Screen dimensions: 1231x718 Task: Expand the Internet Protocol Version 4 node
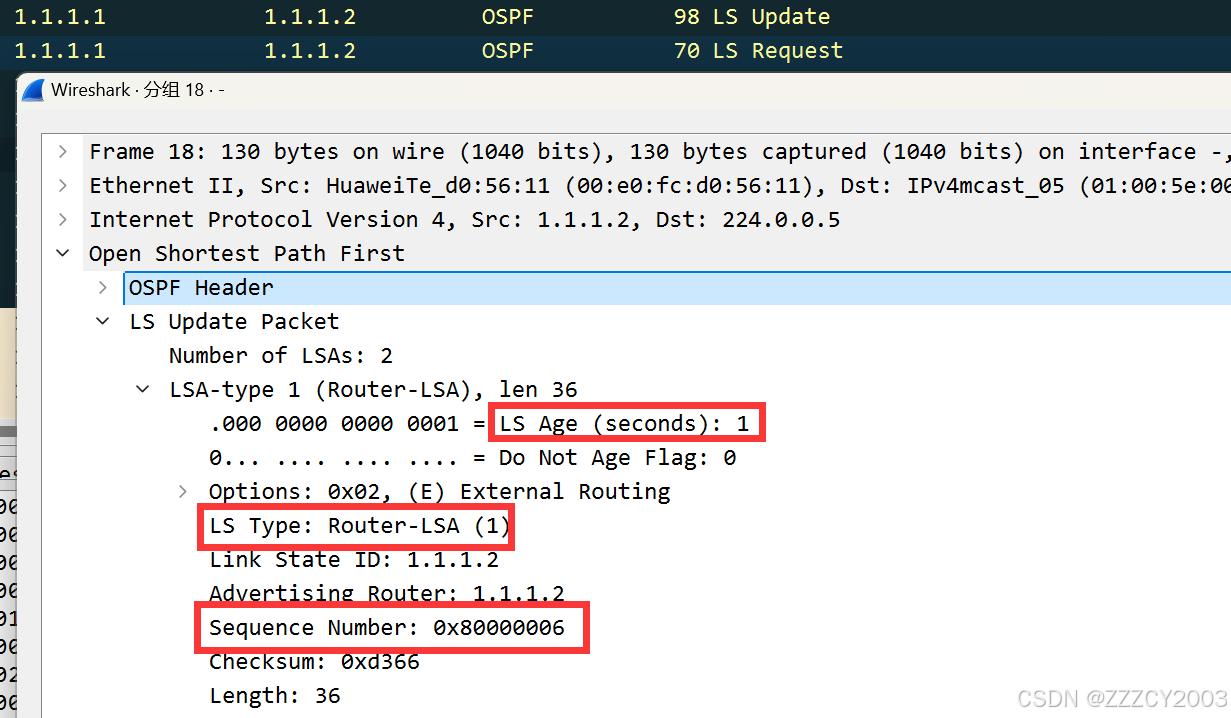tap(63, 220)
